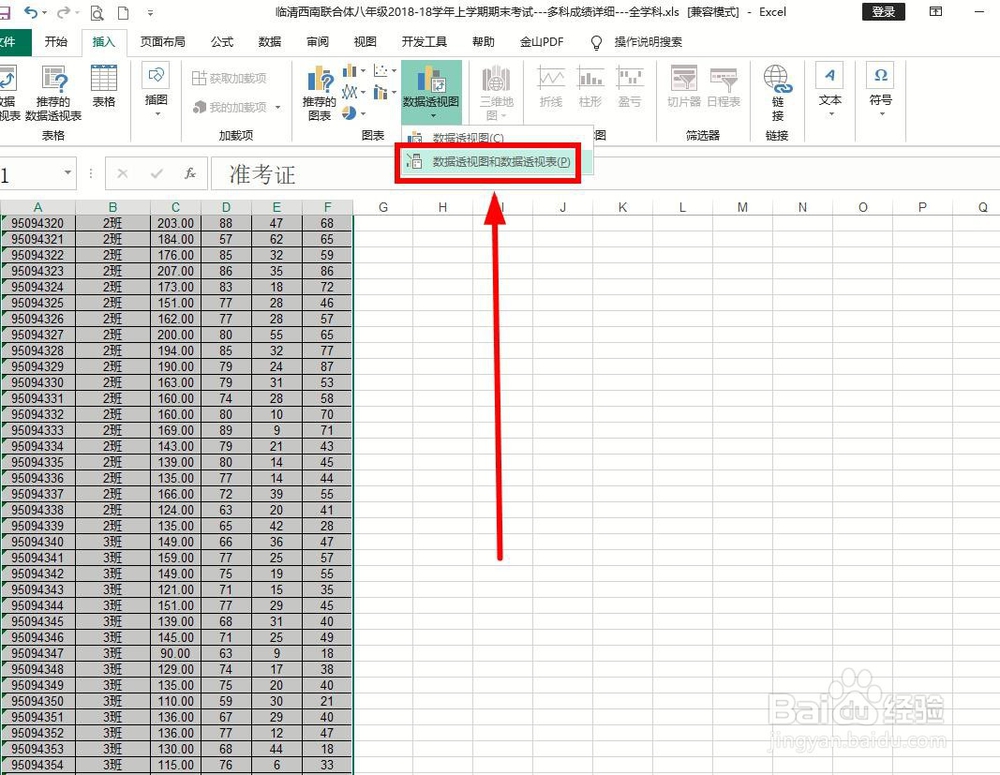Click cell C1 containing 准考证 text
Image resolution: width=1000 pixels, height=775 pixels.
pos(262,175)
